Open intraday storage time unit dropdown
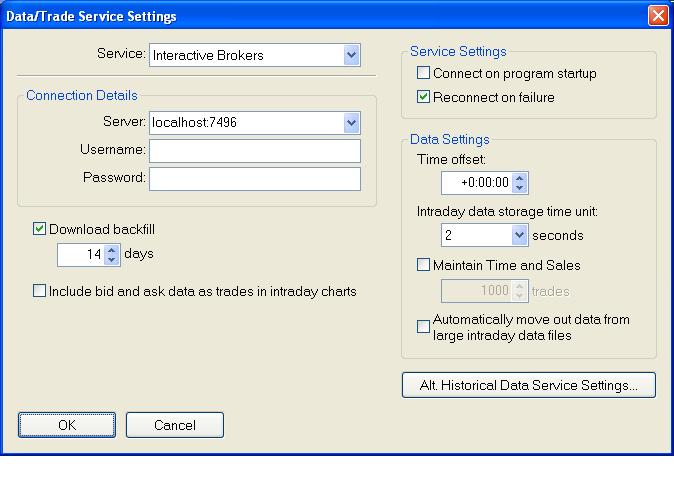This screenshot has width=674, height=480. [x=519, y=236]
